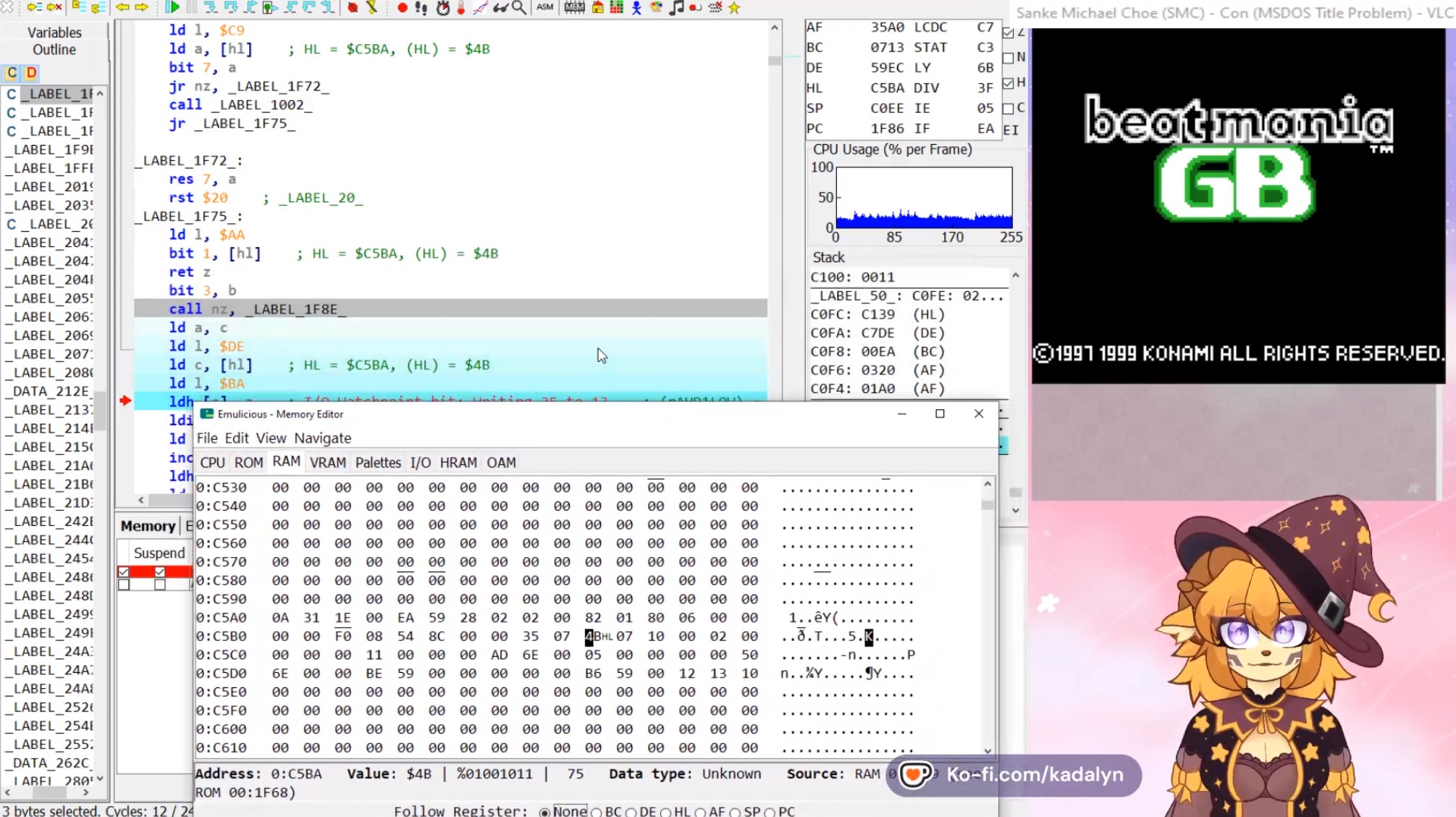Open the stopwatch profiler icon
The image size is (1456, 817).
442,7
